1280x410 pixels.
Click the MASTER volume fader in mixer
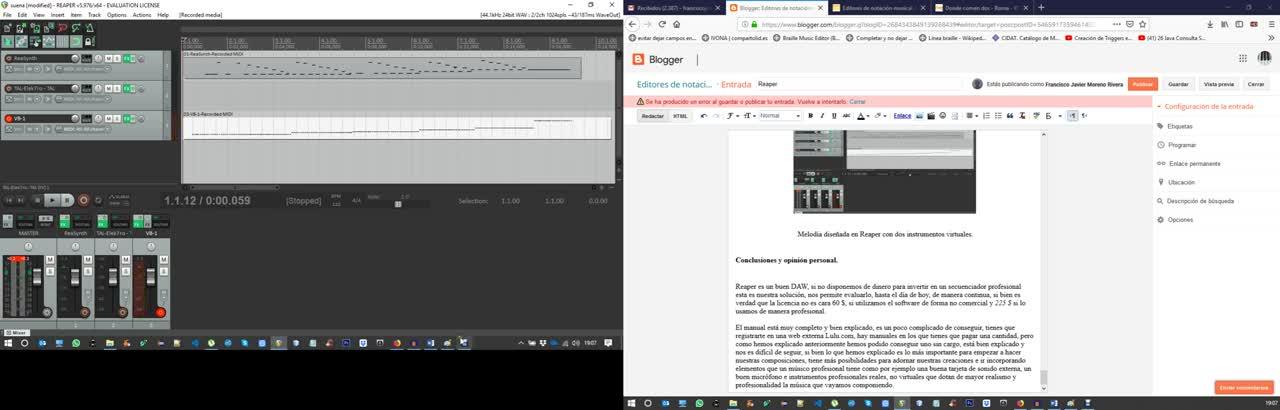[38, 277]
